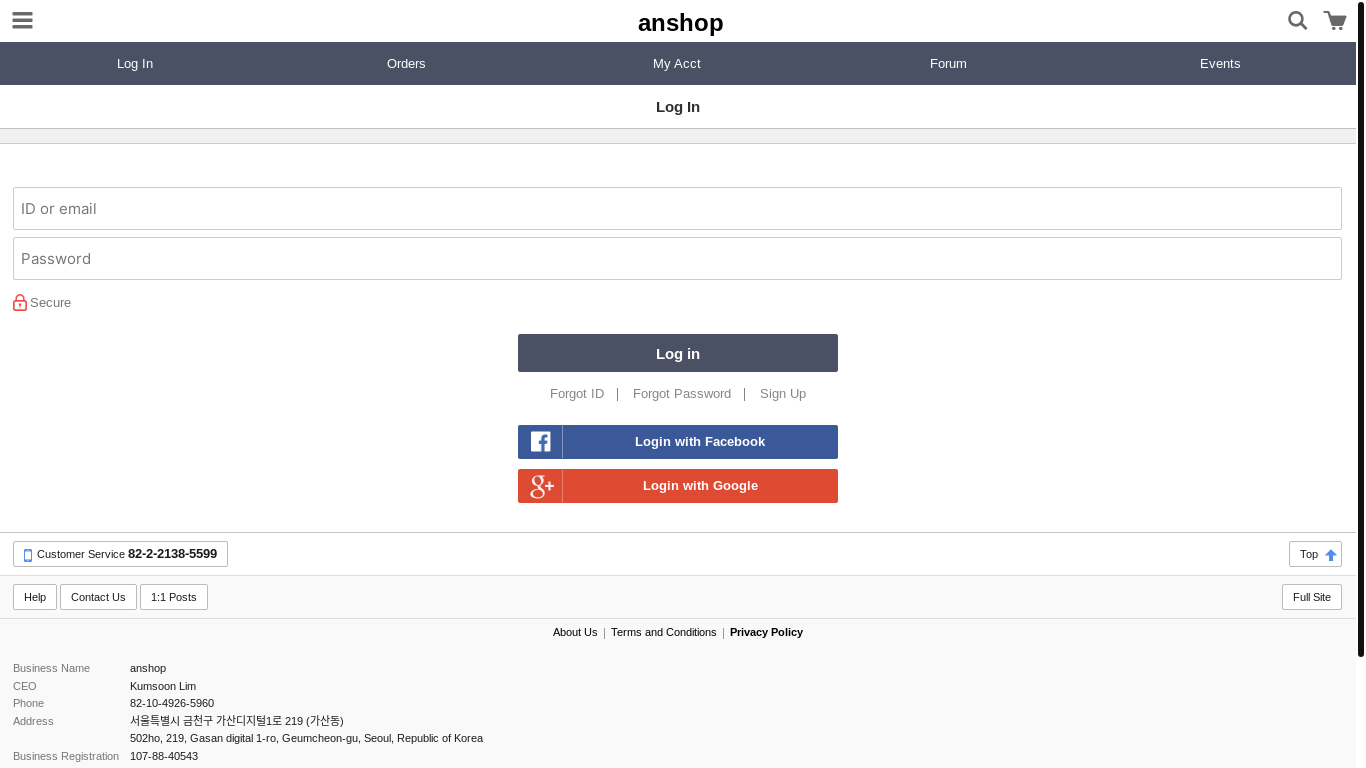
Task: Open the My Acct nav tab
Action: [x=677, y=63]
